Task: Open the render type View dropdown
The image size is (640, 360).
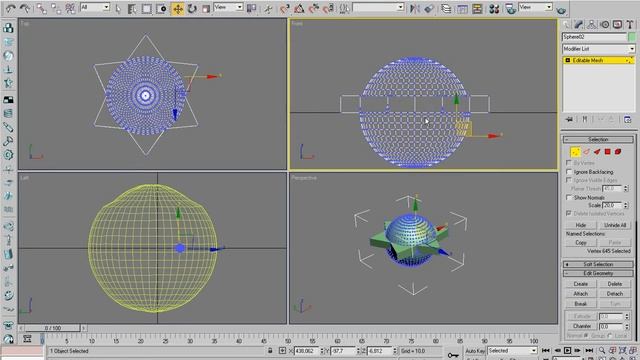Action: click(535, 7)
